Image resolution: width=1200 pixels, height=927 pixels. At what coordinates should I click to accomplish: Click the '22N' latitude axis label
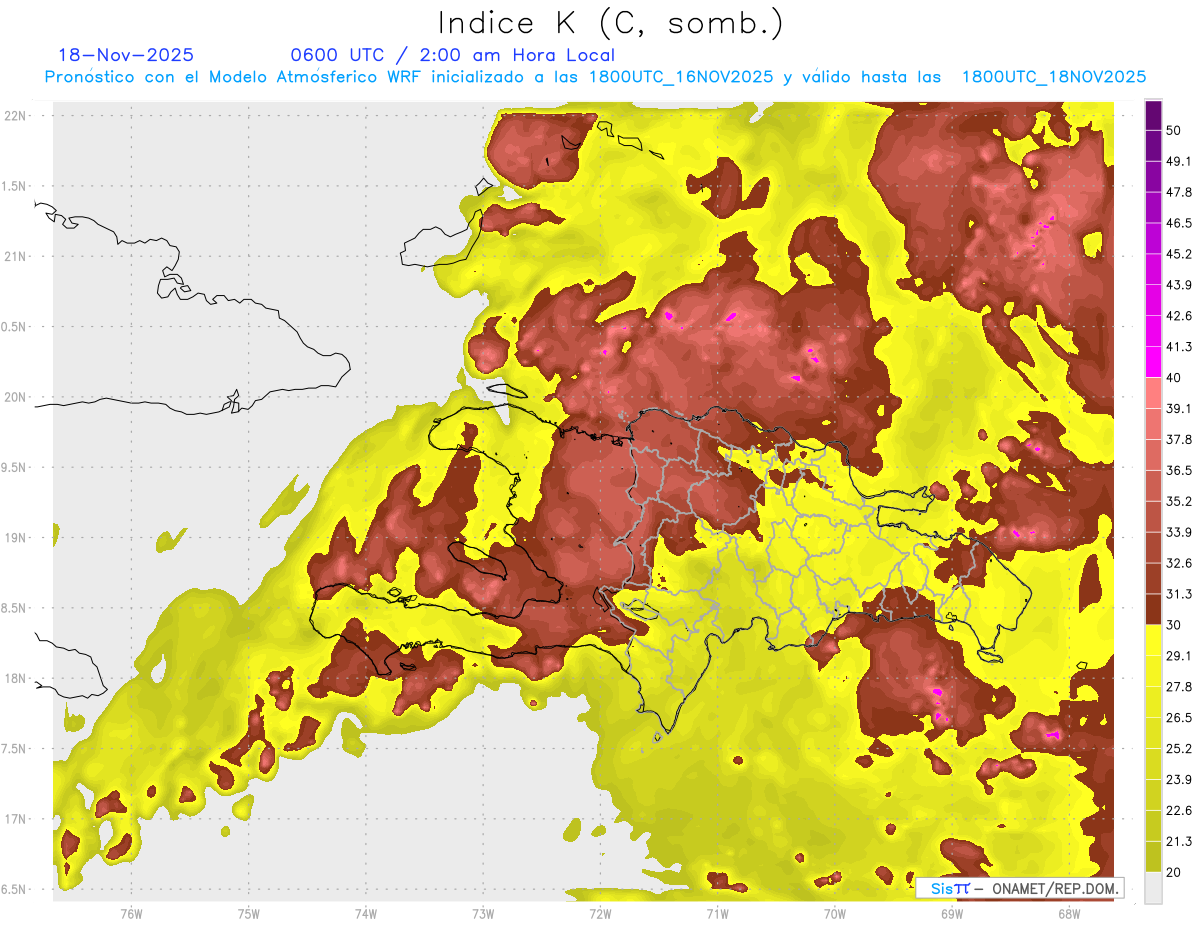(16, 116)
